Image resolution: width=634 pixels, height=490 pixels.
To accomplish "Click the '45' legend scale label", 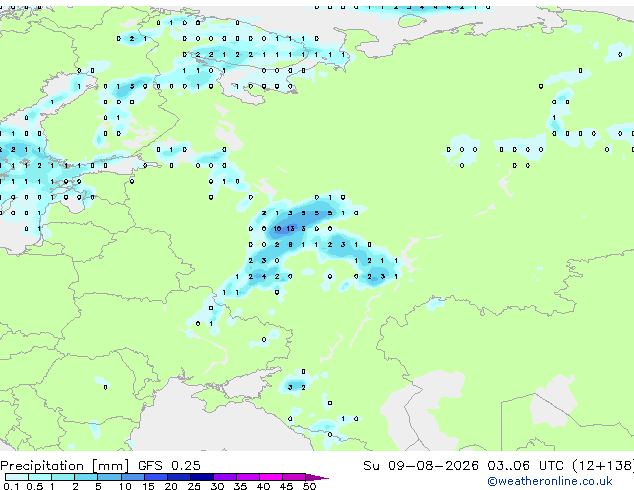I will pyautogui.click(x=286, y=486).
